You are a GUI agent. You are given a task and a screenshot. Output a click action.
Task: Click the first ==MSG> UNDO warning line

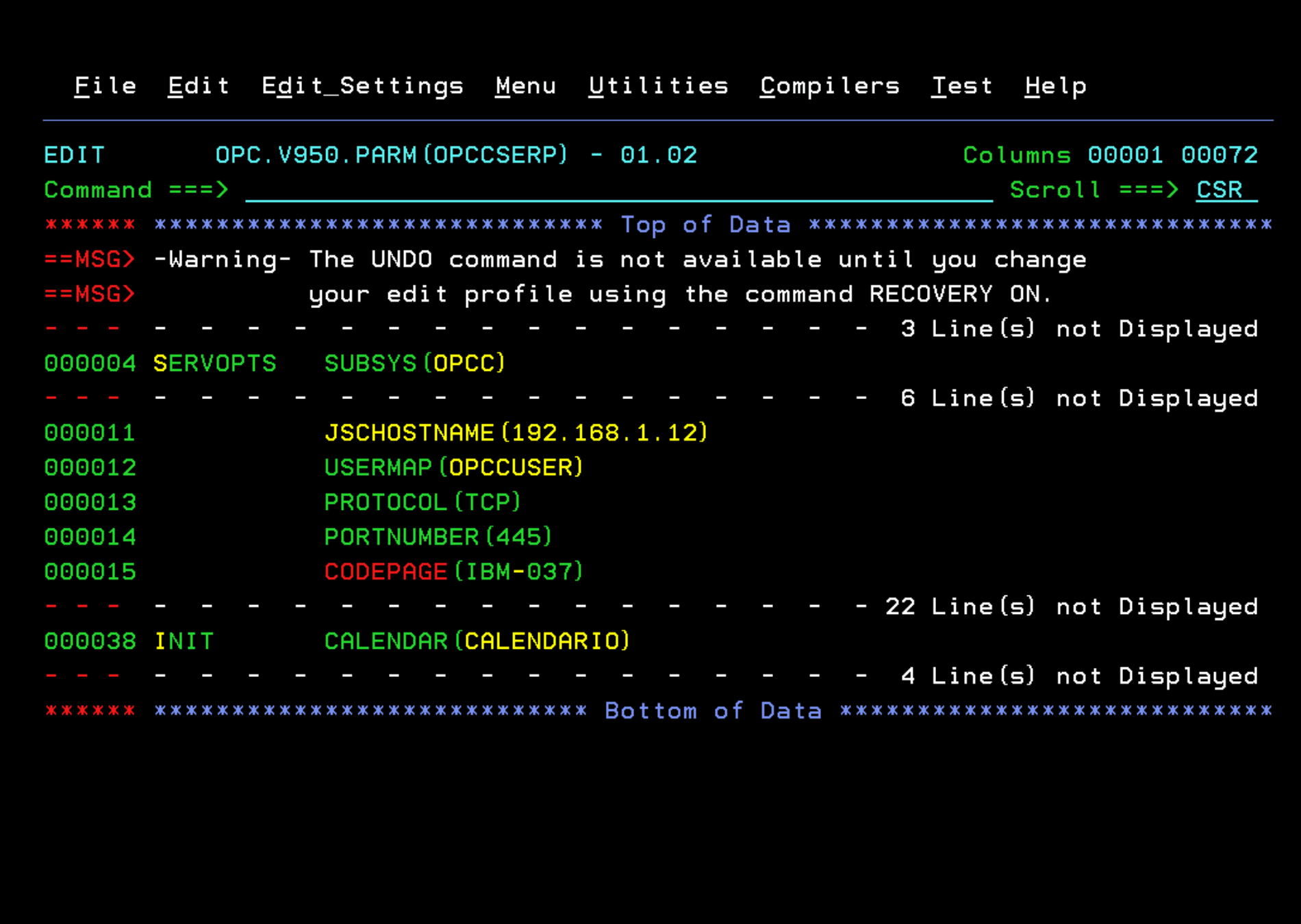click(566, 259)
